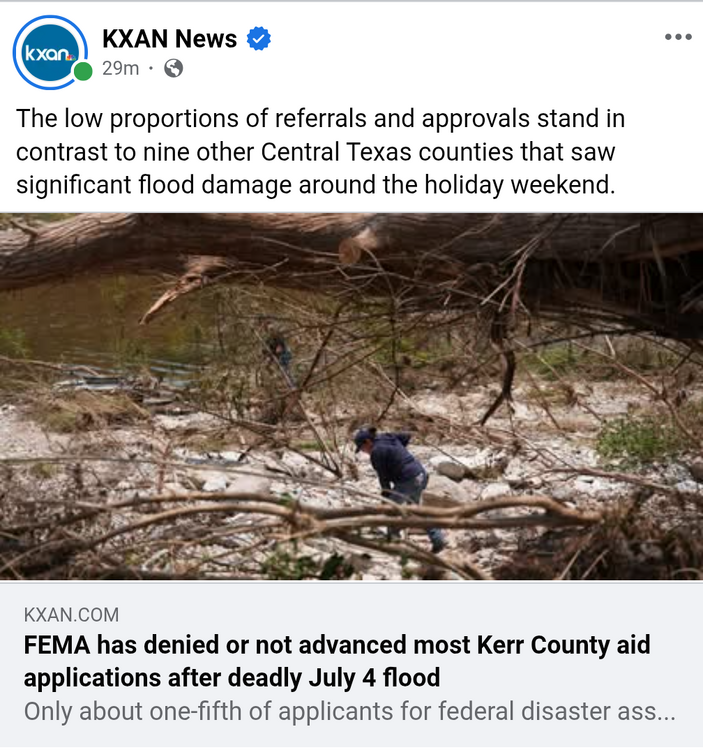This screenshot has width=703, height=750.
Task: Click the fallen tree trunk in the photo
Action: coord(335,249)
